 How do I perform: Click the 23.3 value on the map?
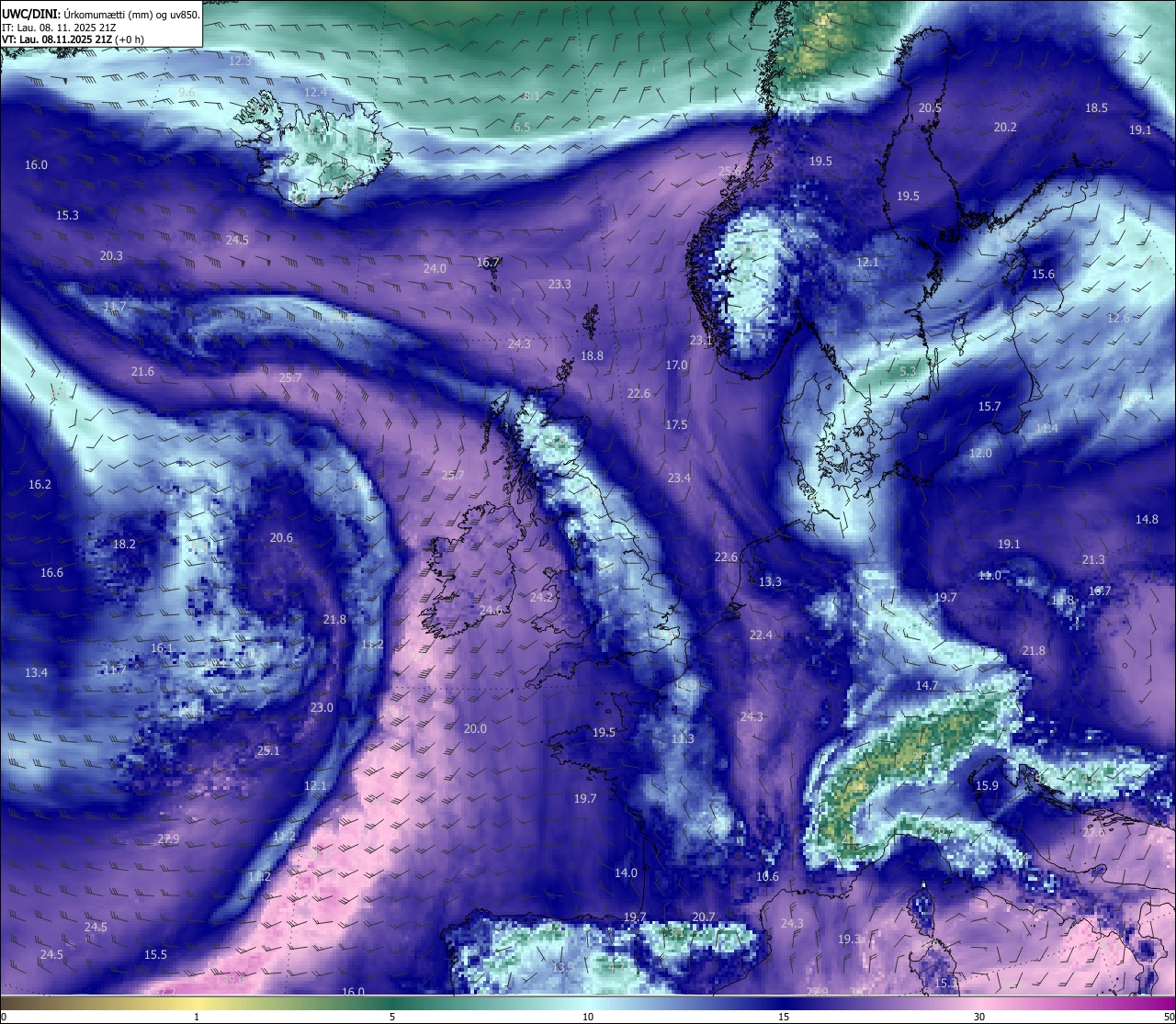point(560,285)
